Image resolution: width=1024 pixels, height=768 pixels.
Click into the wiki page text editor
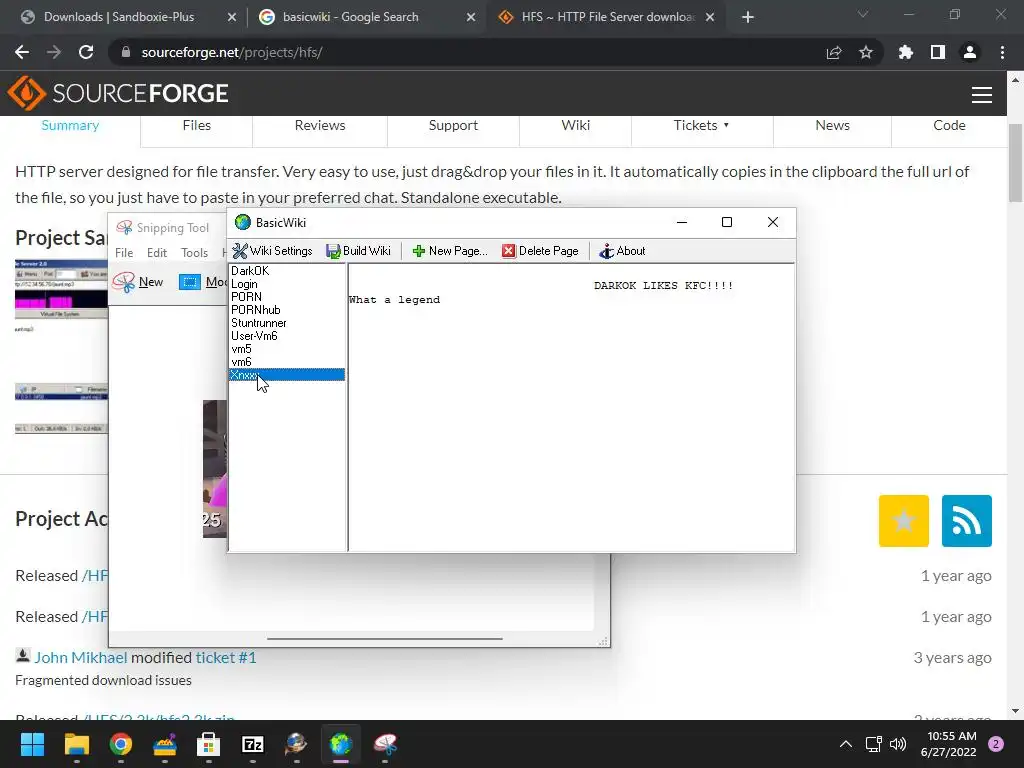[571, 408]
